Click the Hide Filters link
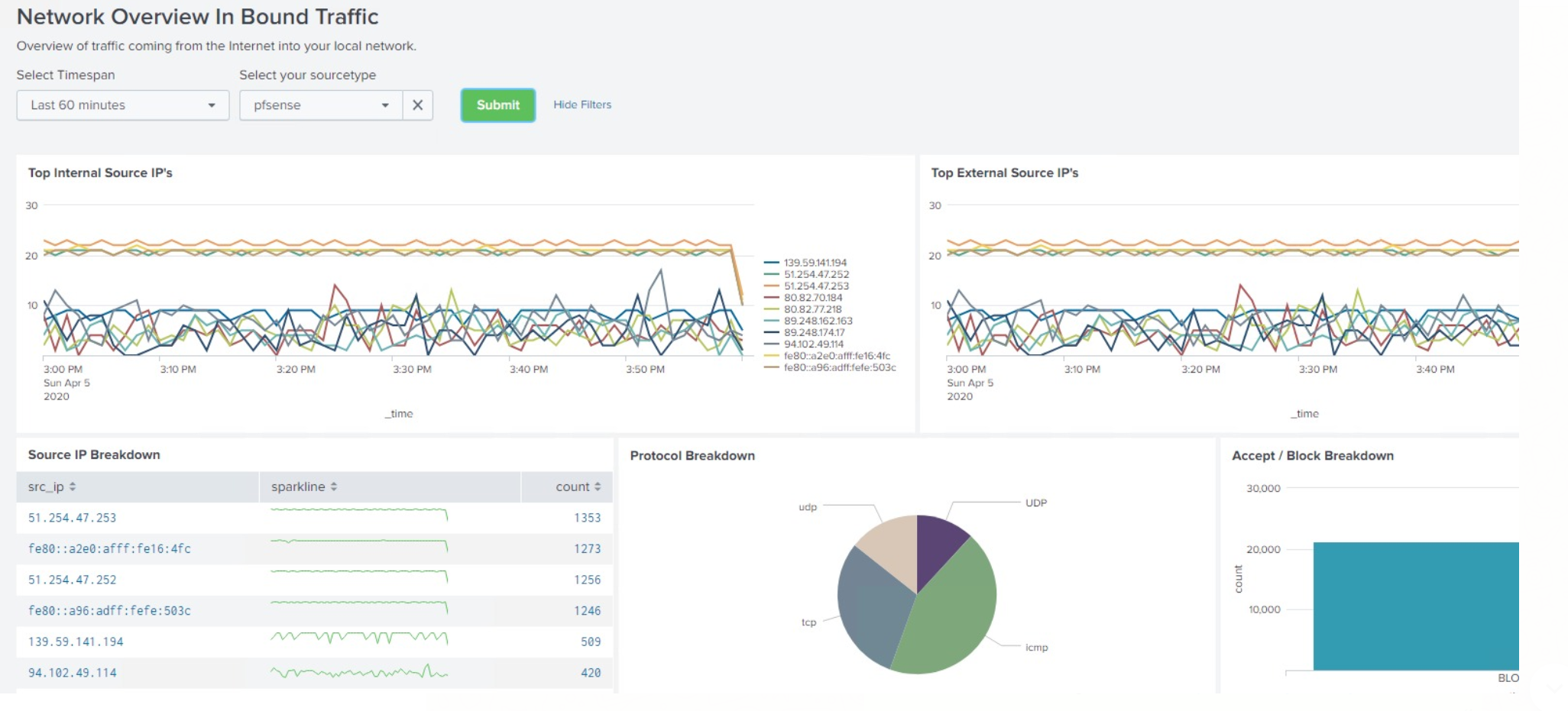Screen dimensions: 1568x711 (582, 105)
